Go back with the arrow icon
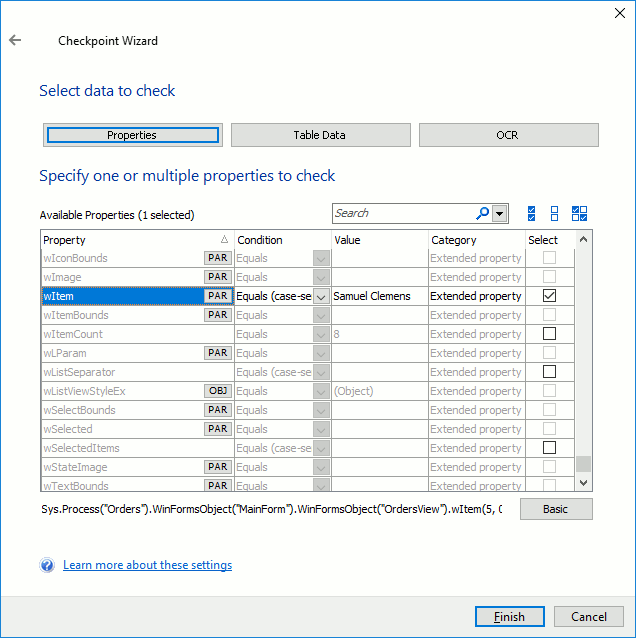The image size is (636, 638). (15, 40)
